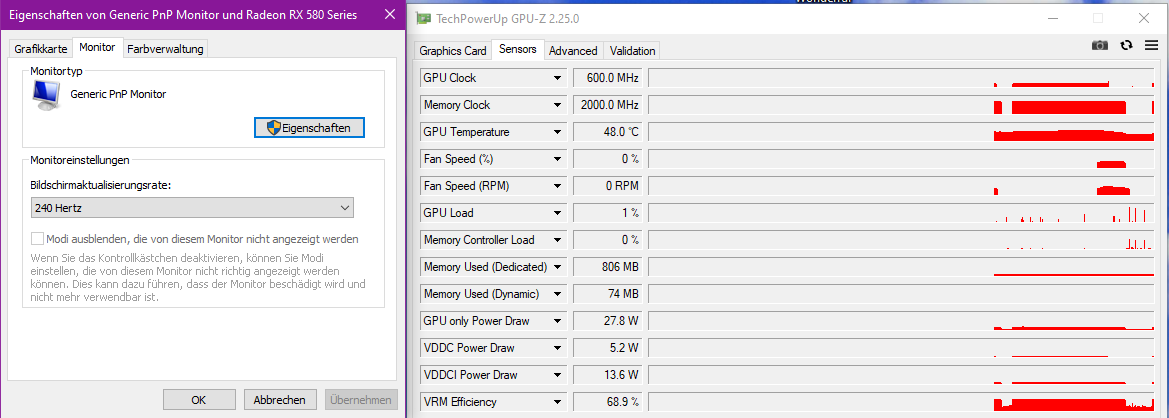The height and width of the screenshot is (418, 1169).
Task: Switch to the Farbverwaltung tab
Action: [165, 49]
